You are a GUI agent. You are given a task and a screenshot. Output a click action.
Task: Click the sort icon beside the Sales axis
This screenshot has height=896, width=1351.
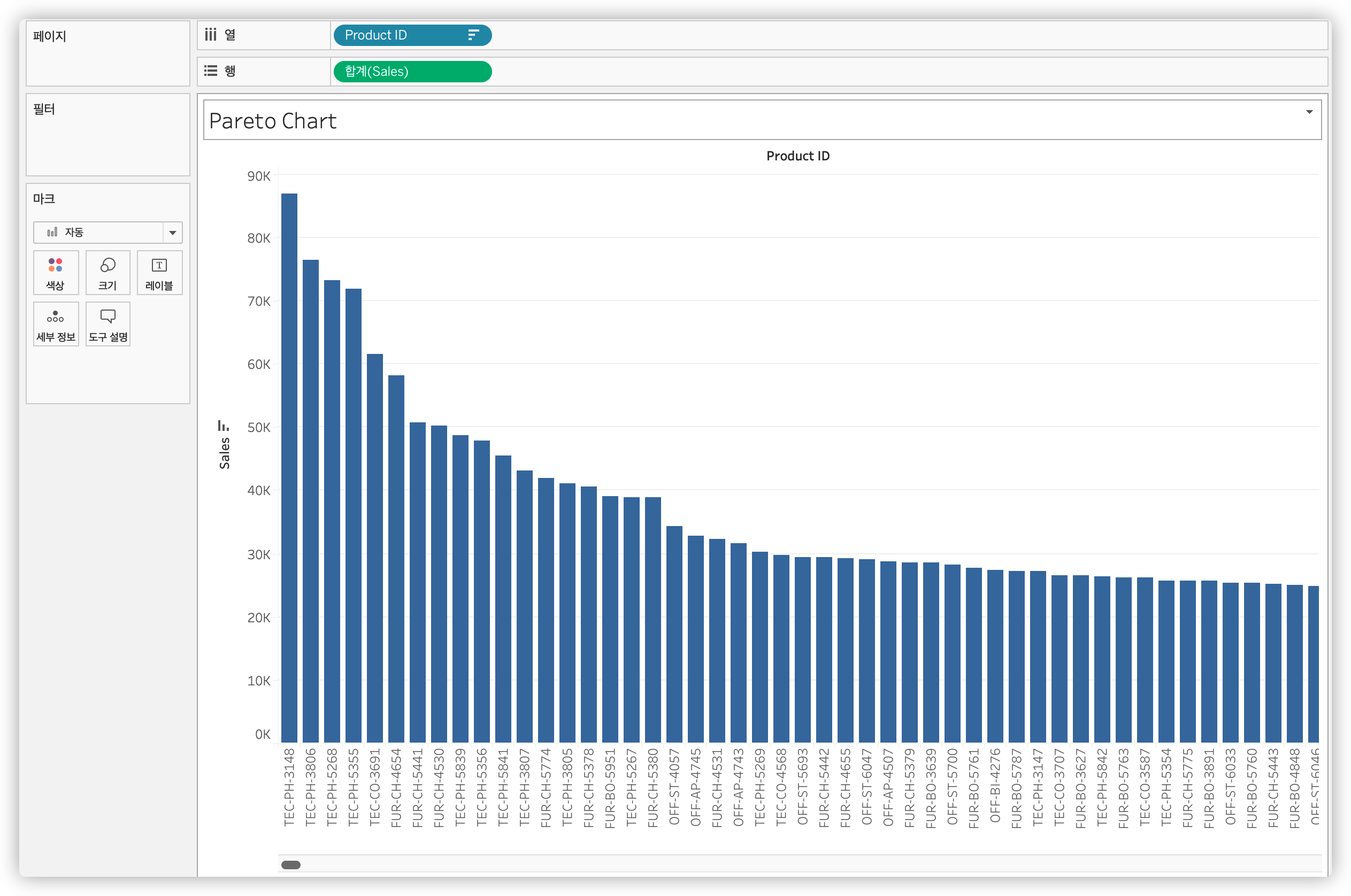pos(223,426)
